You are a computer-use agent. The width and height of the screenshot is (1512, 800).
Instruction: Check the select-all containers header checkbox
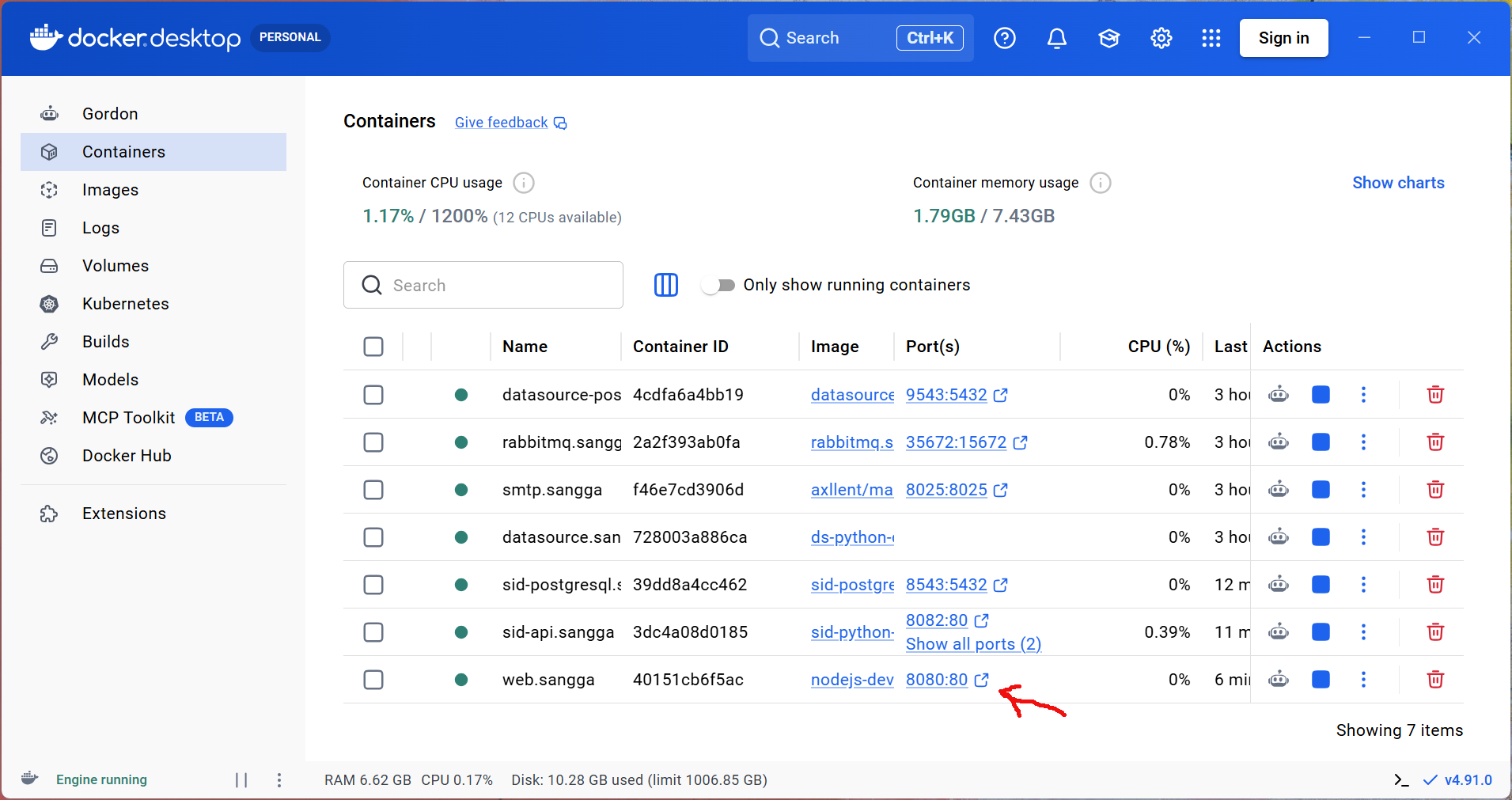tap(373, 347)
